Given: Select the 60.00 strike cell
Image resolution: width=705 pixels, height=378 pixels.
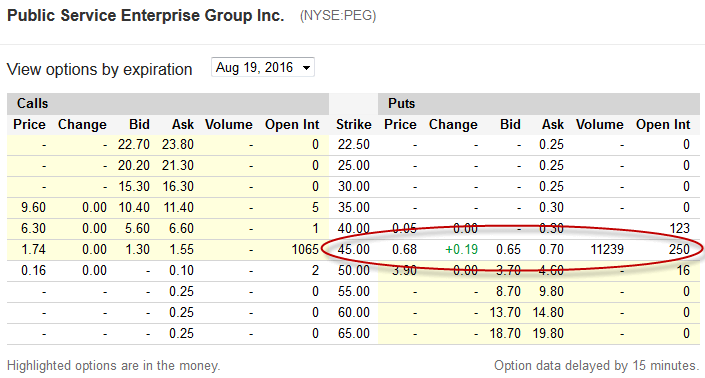Looking at the screenshot, I should [x=354, y=312].
